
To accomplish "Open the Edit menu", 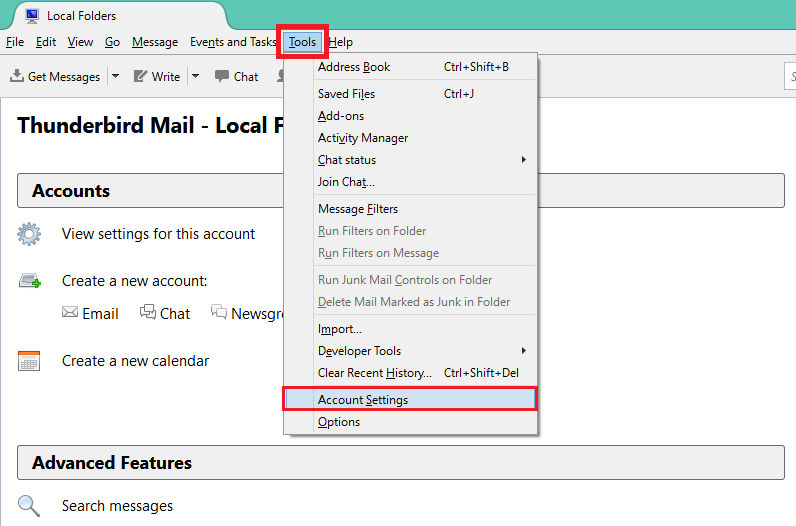I will 46,42.
